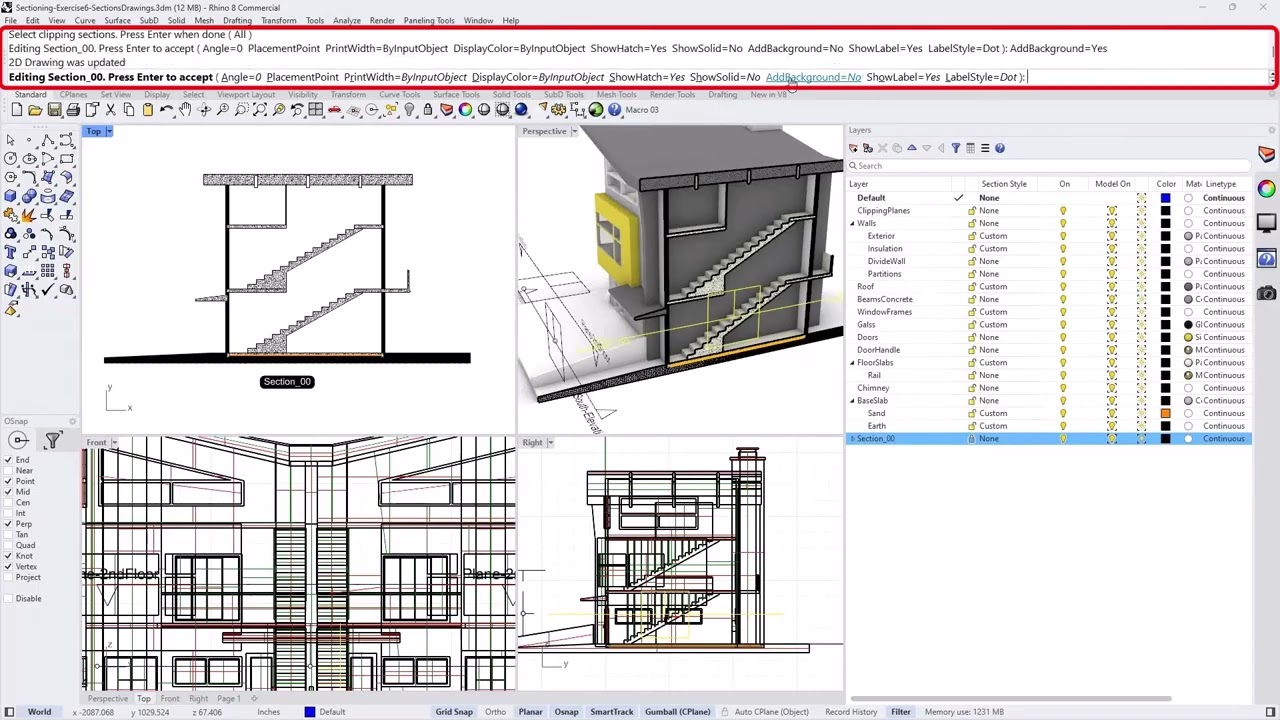Click the new layer icon in Layers panel

pyautogui.click(x=853, y=148)
